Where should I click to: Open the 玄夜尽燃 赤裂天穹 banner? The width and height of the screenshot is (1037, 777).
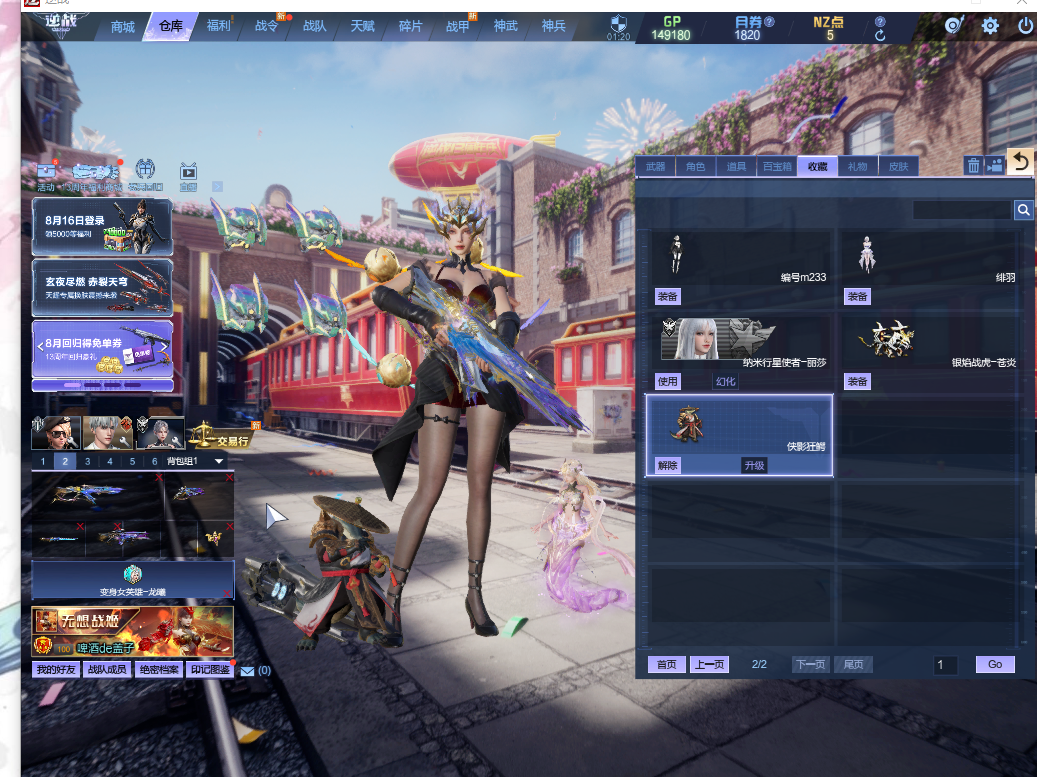(103, 288)
